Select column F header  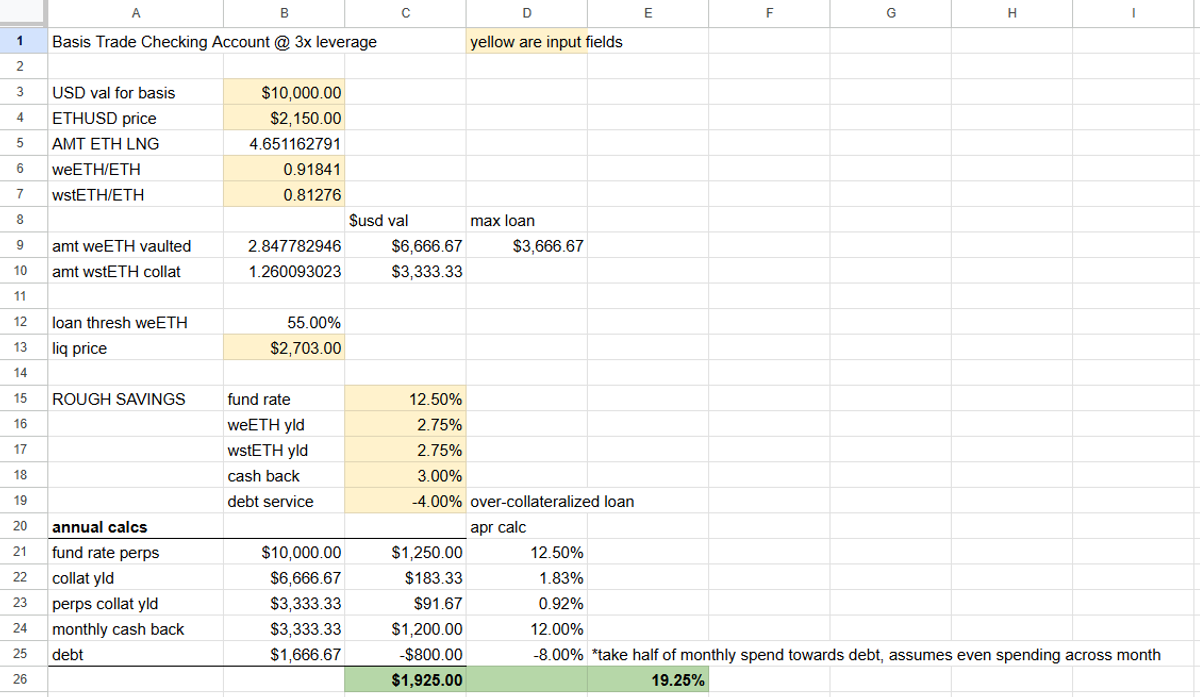click(x=769, y=14)
